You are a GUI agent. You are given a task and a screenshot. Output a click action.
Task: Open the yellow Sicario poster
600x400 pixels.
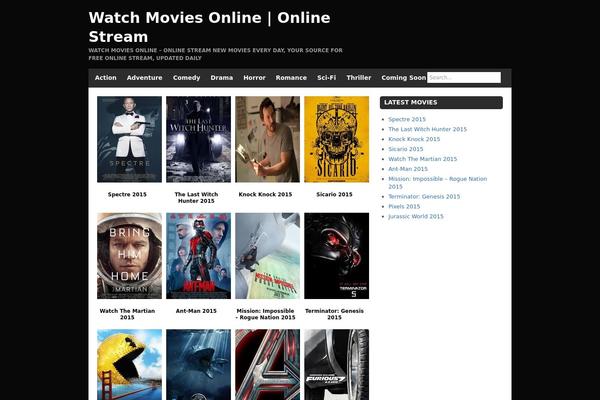click(x=336, y=139)
